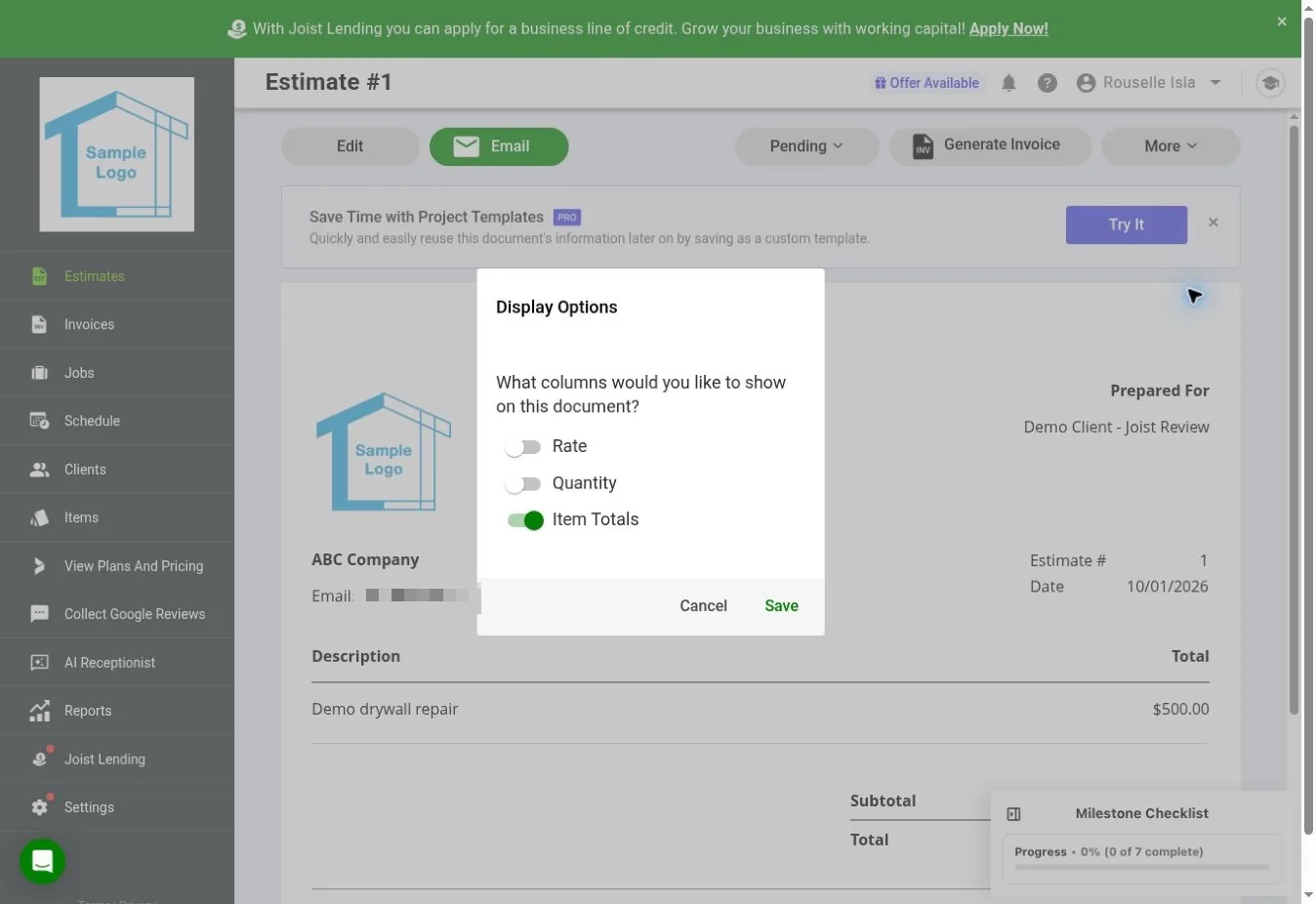Open AI Receptionist in the sidebar
1316x904 pixels.
click(x=117, y=663)
